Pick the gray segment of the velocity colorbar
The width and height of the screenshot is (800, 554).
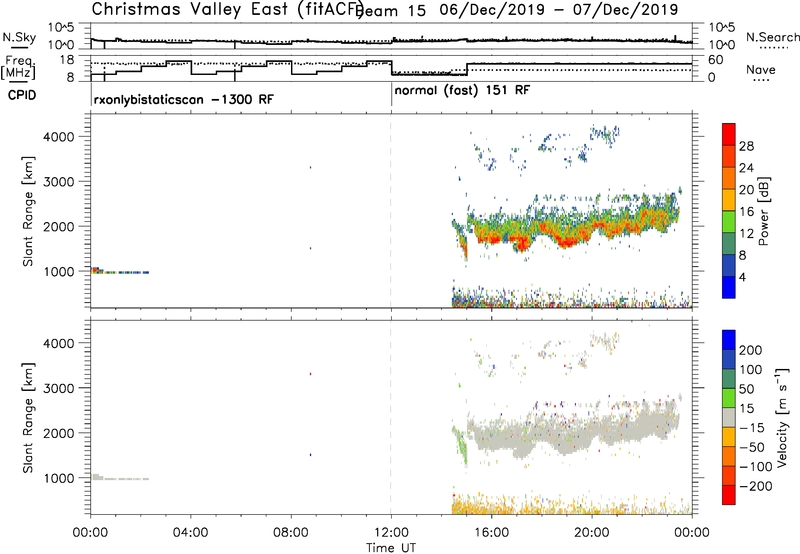point(729,417)
